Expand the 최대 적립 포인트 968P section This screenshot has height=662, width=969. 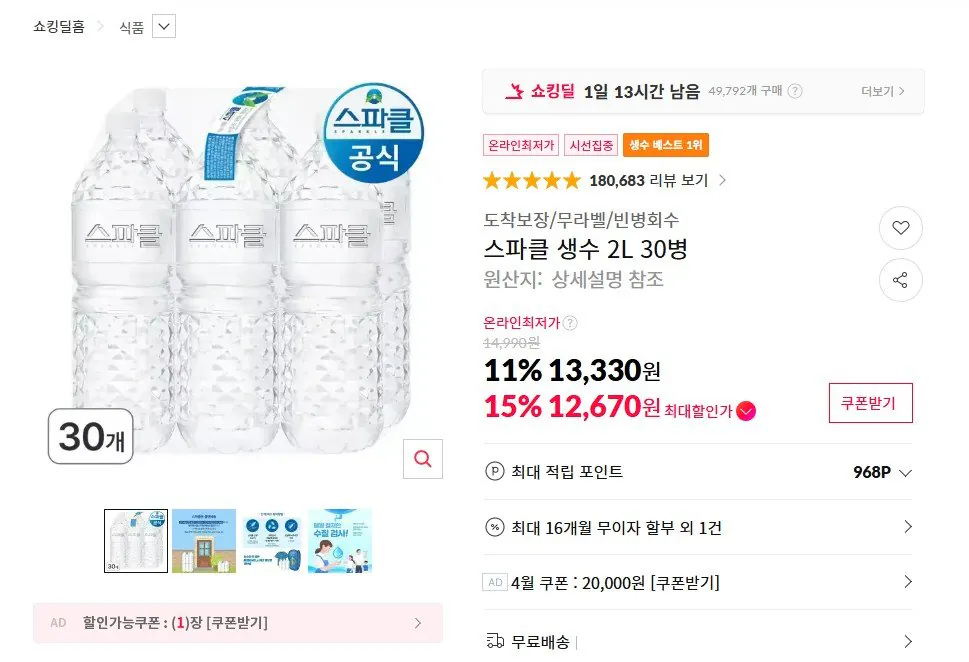[904, 471]
